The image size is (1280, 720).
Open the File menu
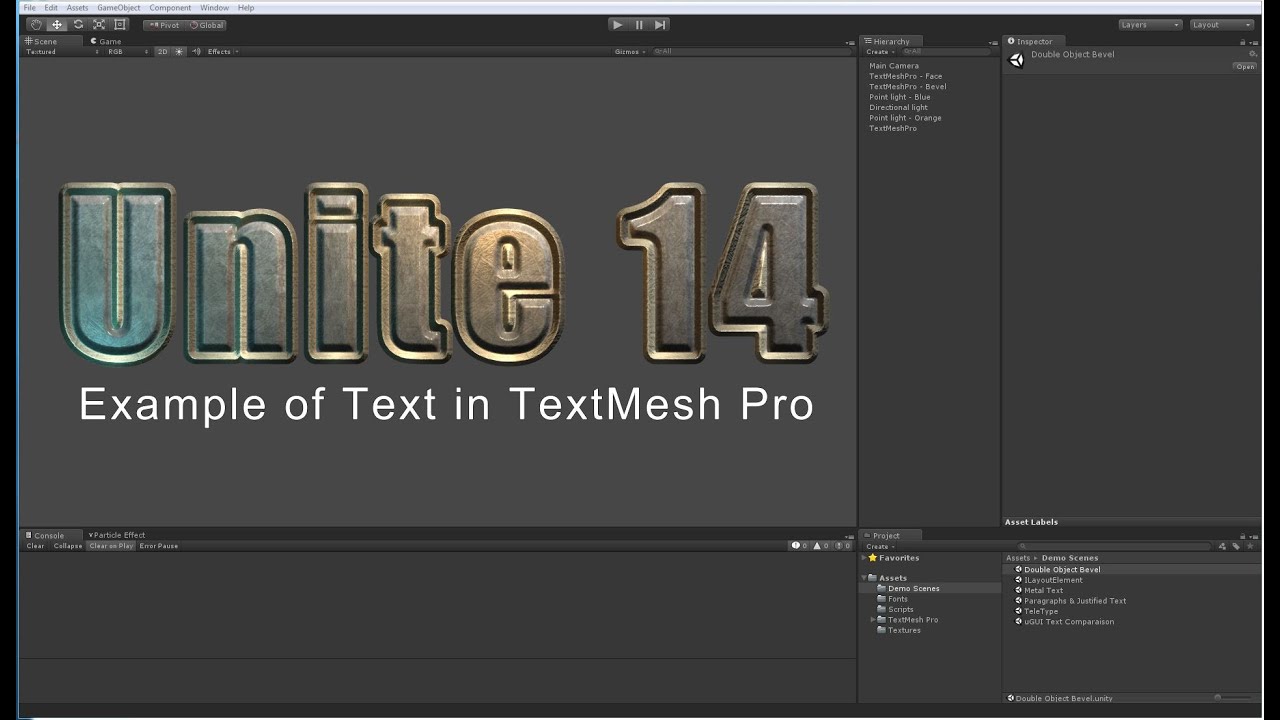[x=29, y=7]
